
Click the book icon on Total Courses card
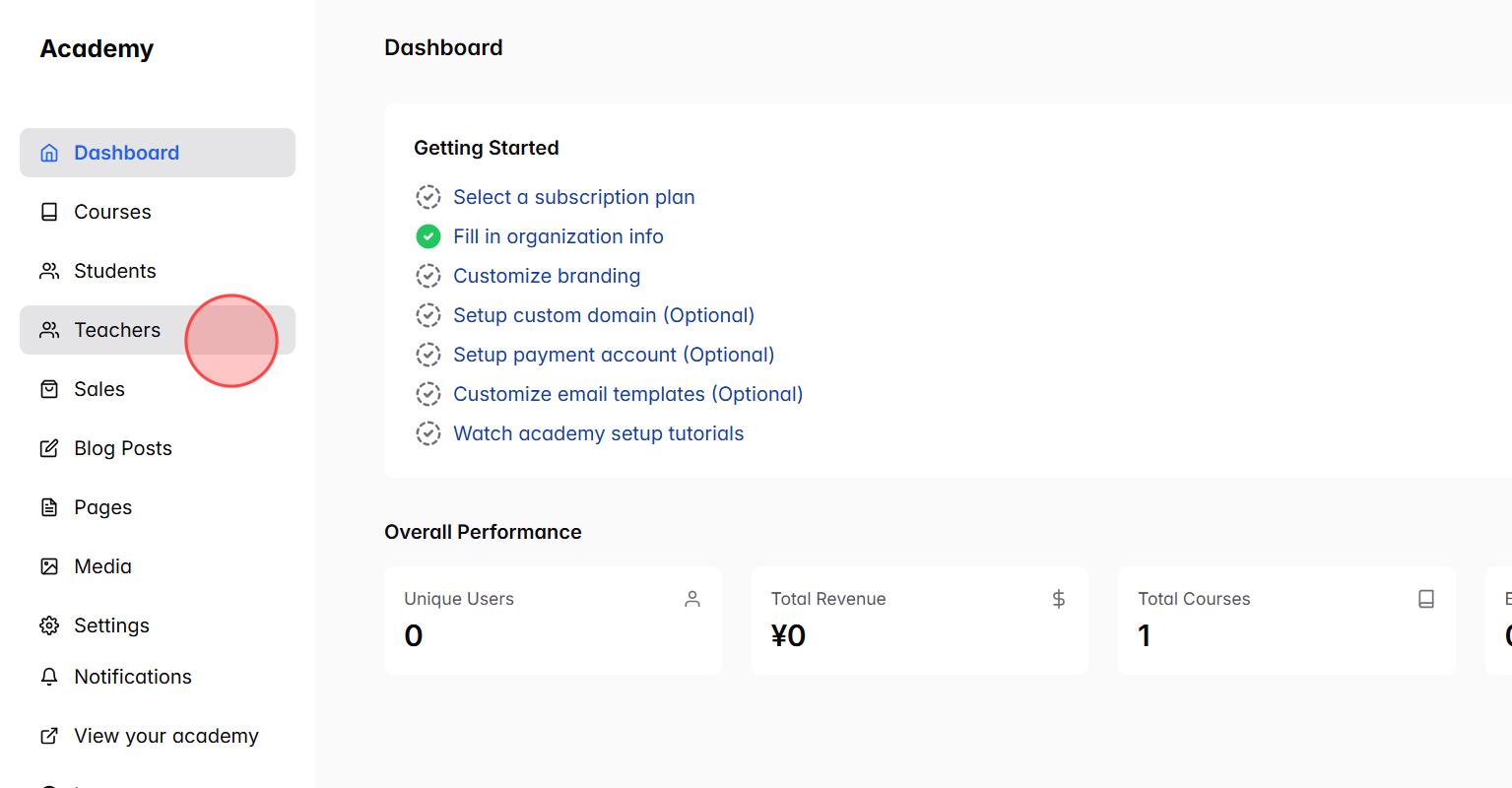(x=1426, y=598)
